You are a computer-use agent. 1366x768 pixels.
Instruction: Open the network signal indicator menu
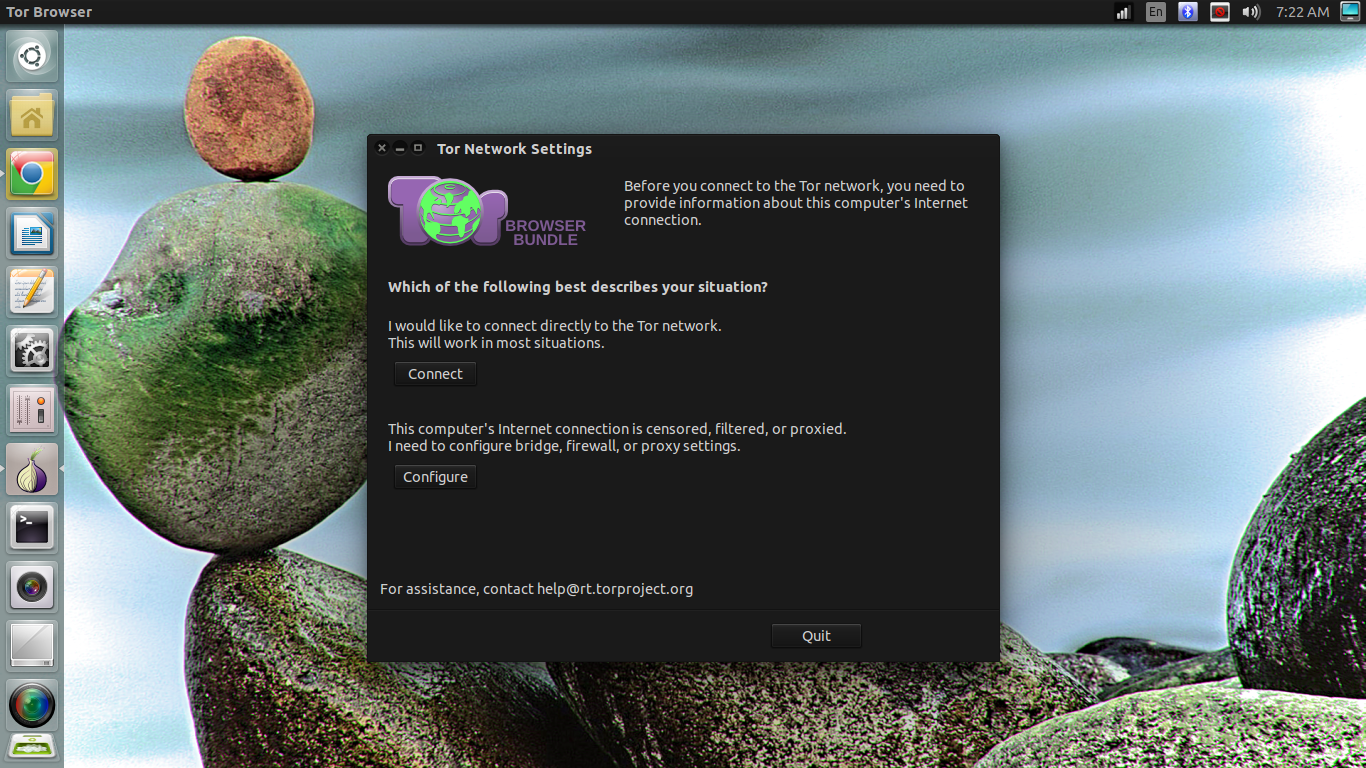tap(1122, 11)
